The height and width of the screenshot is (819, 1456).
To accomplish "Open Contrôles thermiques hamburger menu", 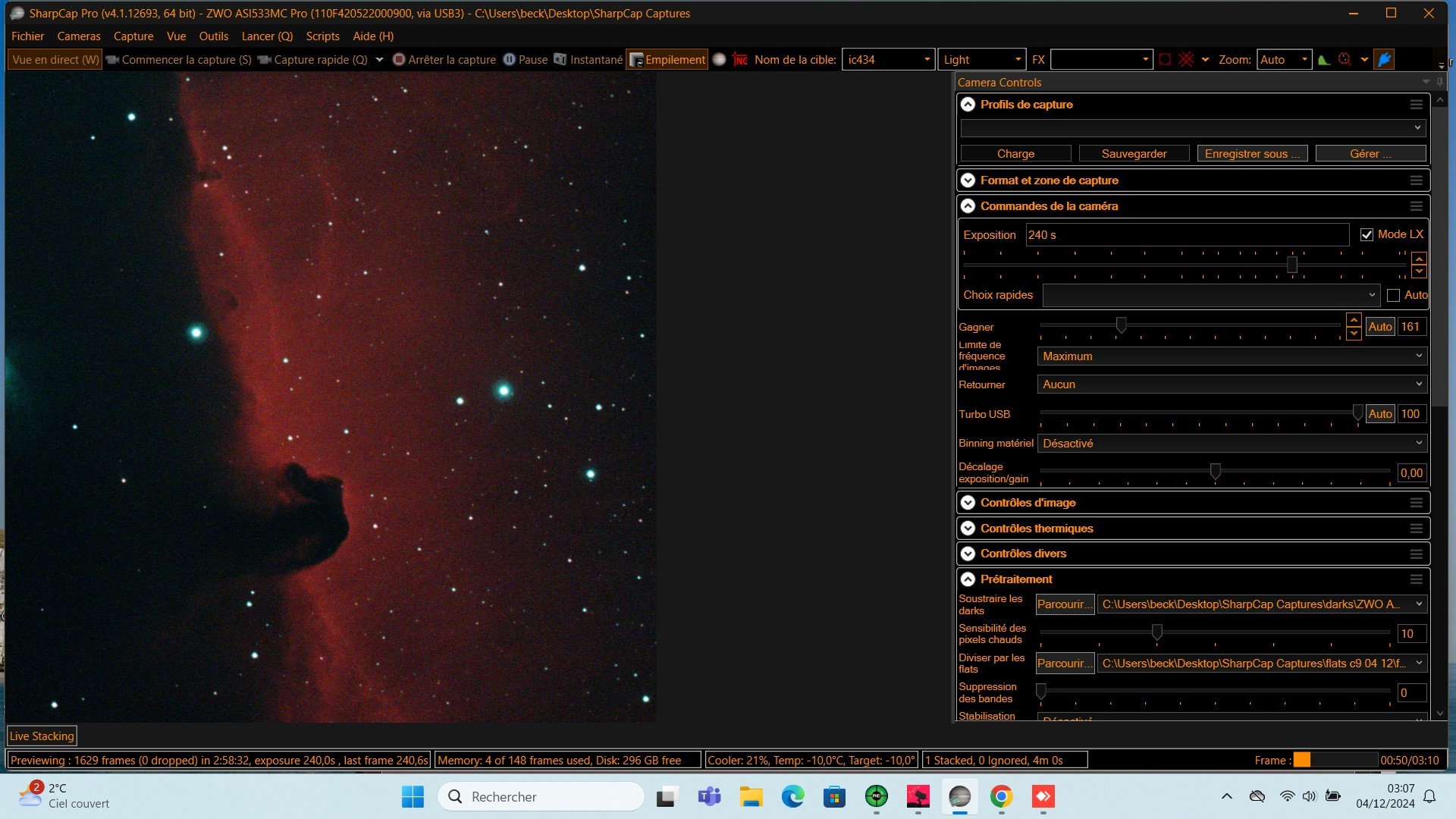I will point(1417,529).
